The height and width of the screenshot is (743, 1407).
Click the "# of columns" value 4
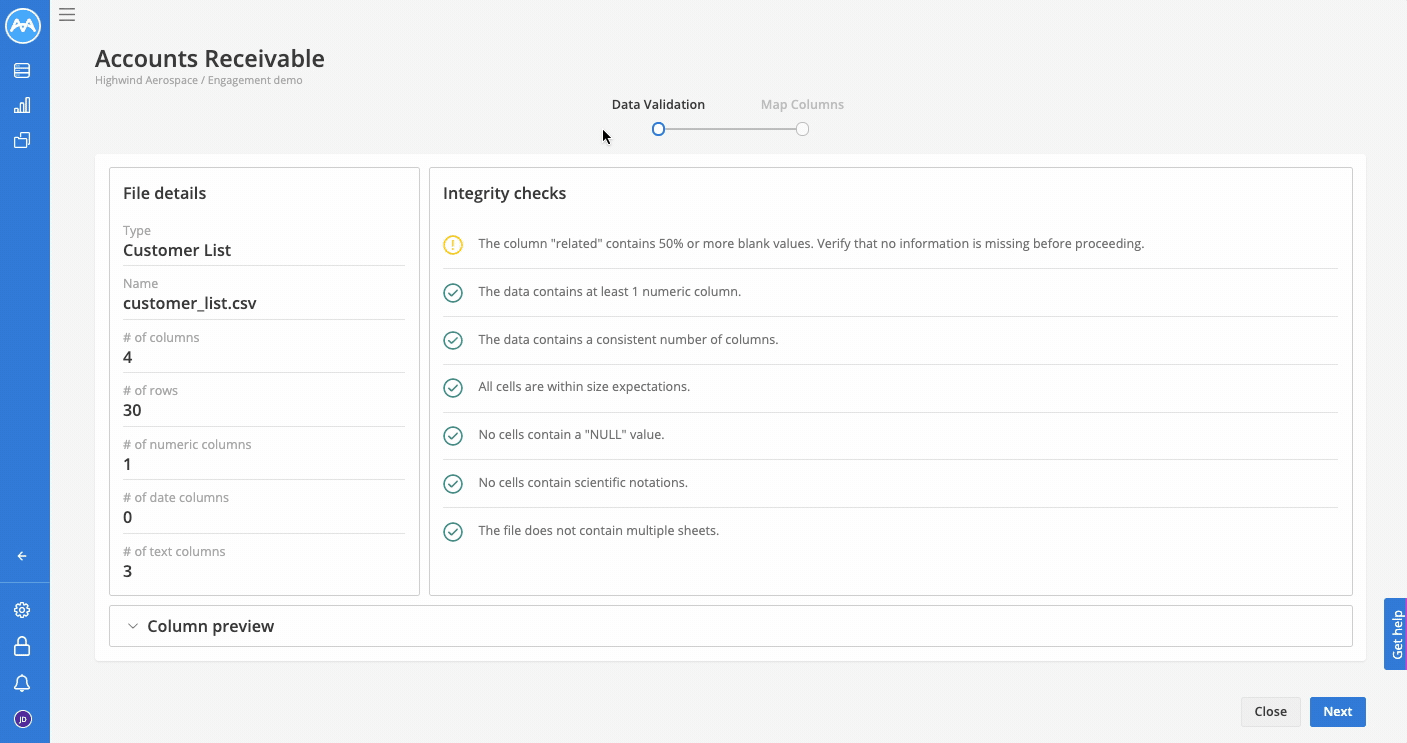(128, 357)
